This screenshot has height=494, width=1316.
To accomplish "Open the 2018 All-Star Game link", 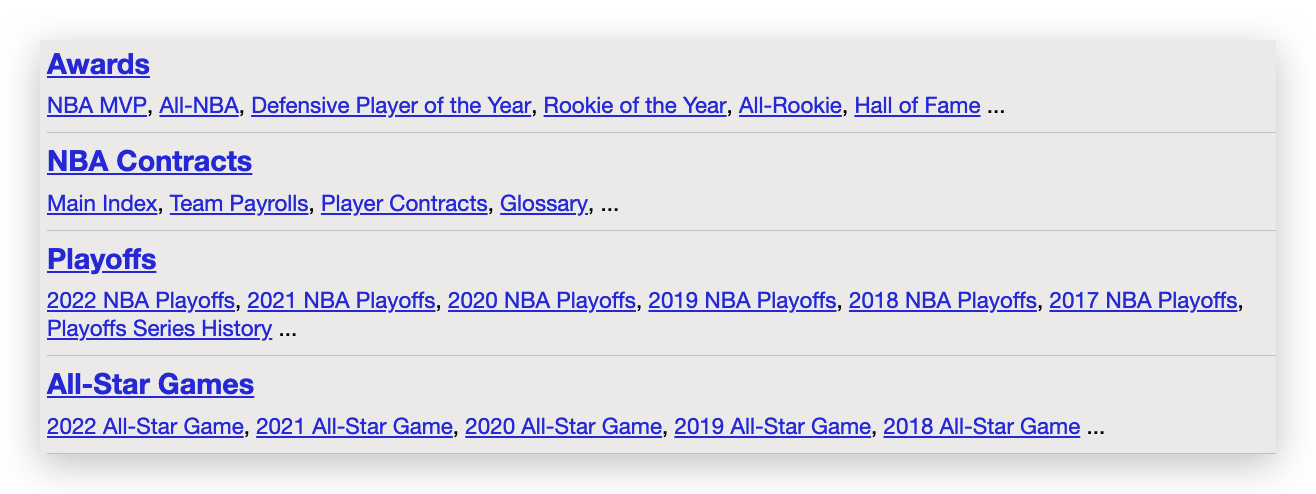I will click(981, 427).
